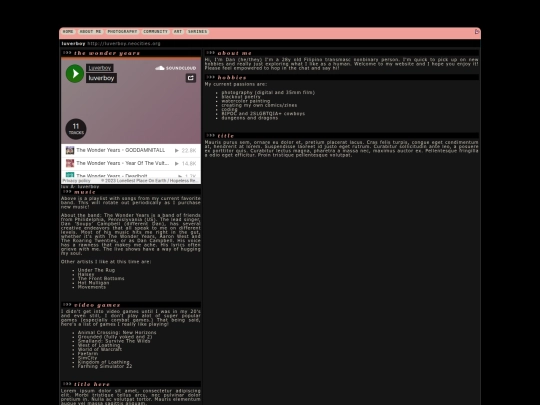This screenshot has width=540, height=405.
Task: Click GODDAMNITALL track album thumbnail
Action: pyautogui.click(x=70, y=150)
